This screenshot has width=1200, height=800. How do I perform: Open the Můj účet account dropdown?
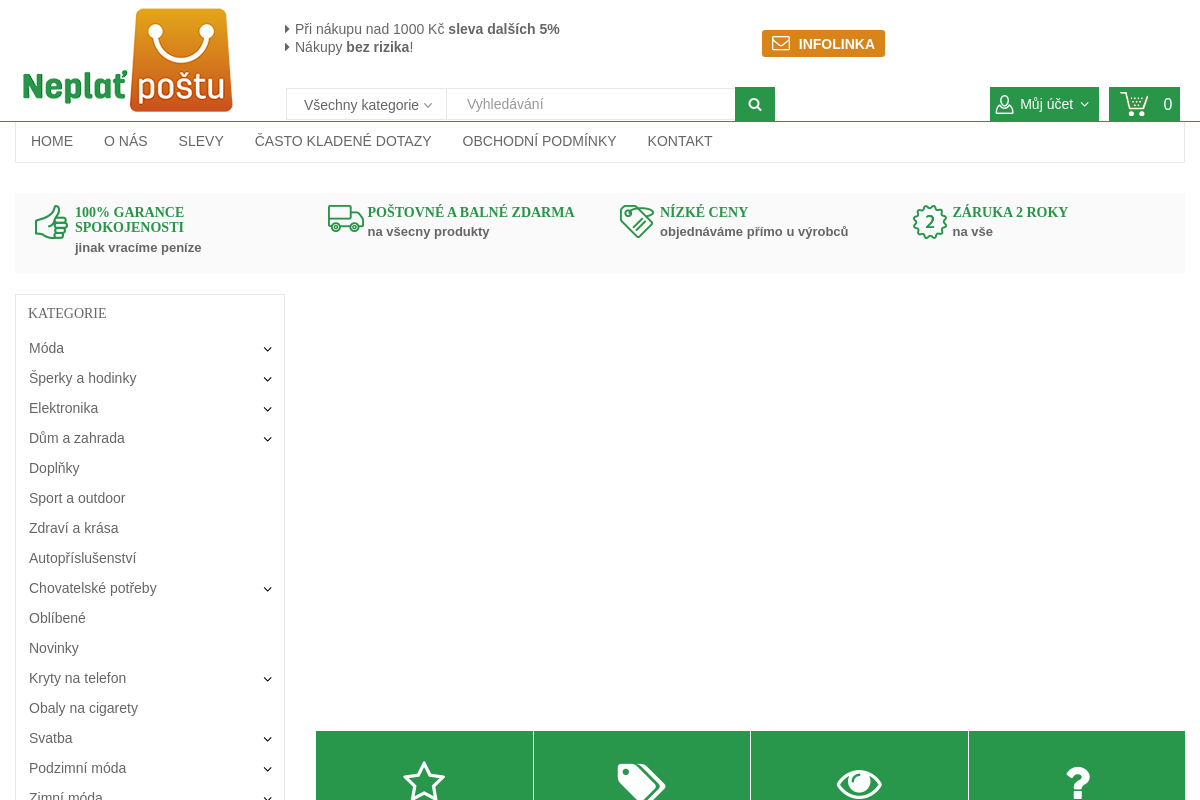pyautogui.click(x=1044, y=104)
